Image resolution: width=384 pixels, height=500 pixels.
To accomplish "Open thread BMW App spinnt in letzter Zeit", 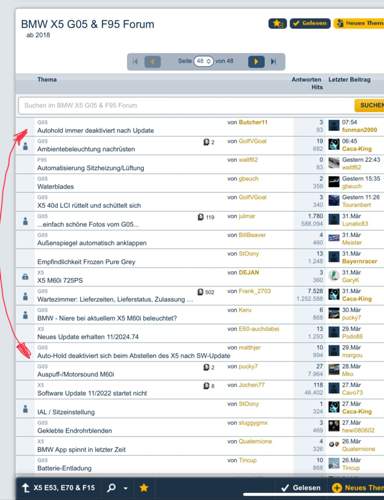I will tap(82, 449).
